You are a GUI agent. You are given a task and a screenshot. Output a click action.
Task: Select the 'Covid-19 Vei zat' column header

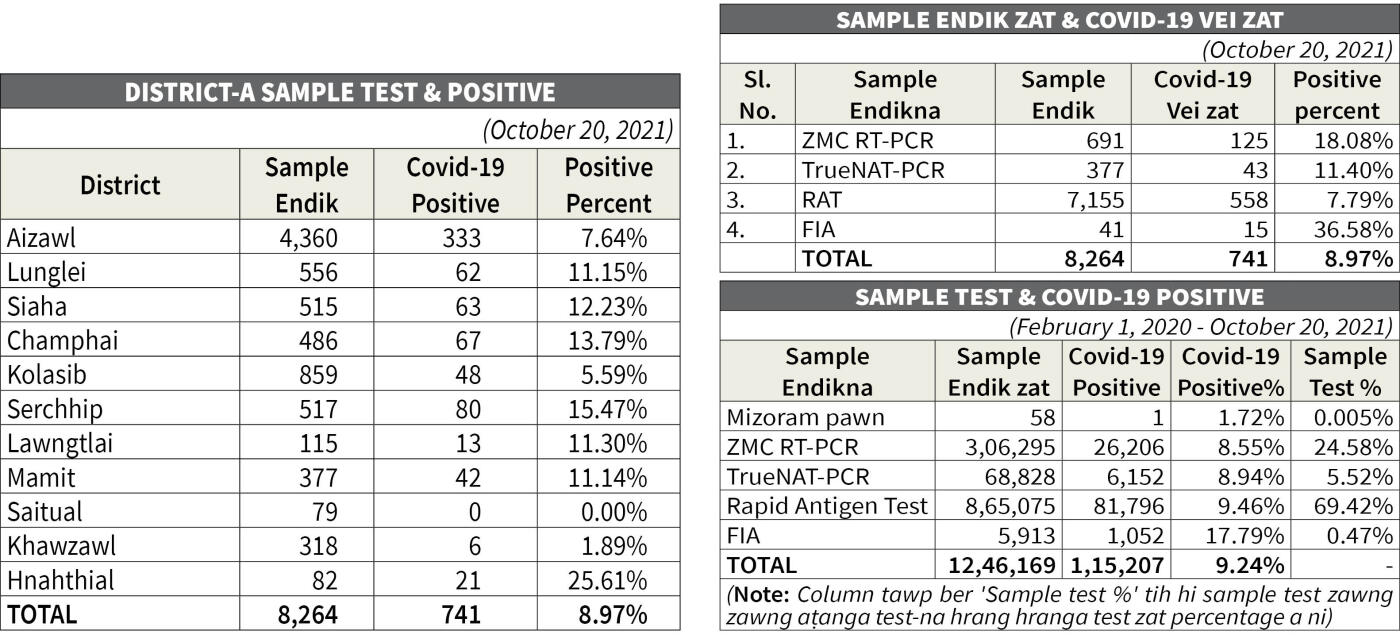[x=1203, y=95]
